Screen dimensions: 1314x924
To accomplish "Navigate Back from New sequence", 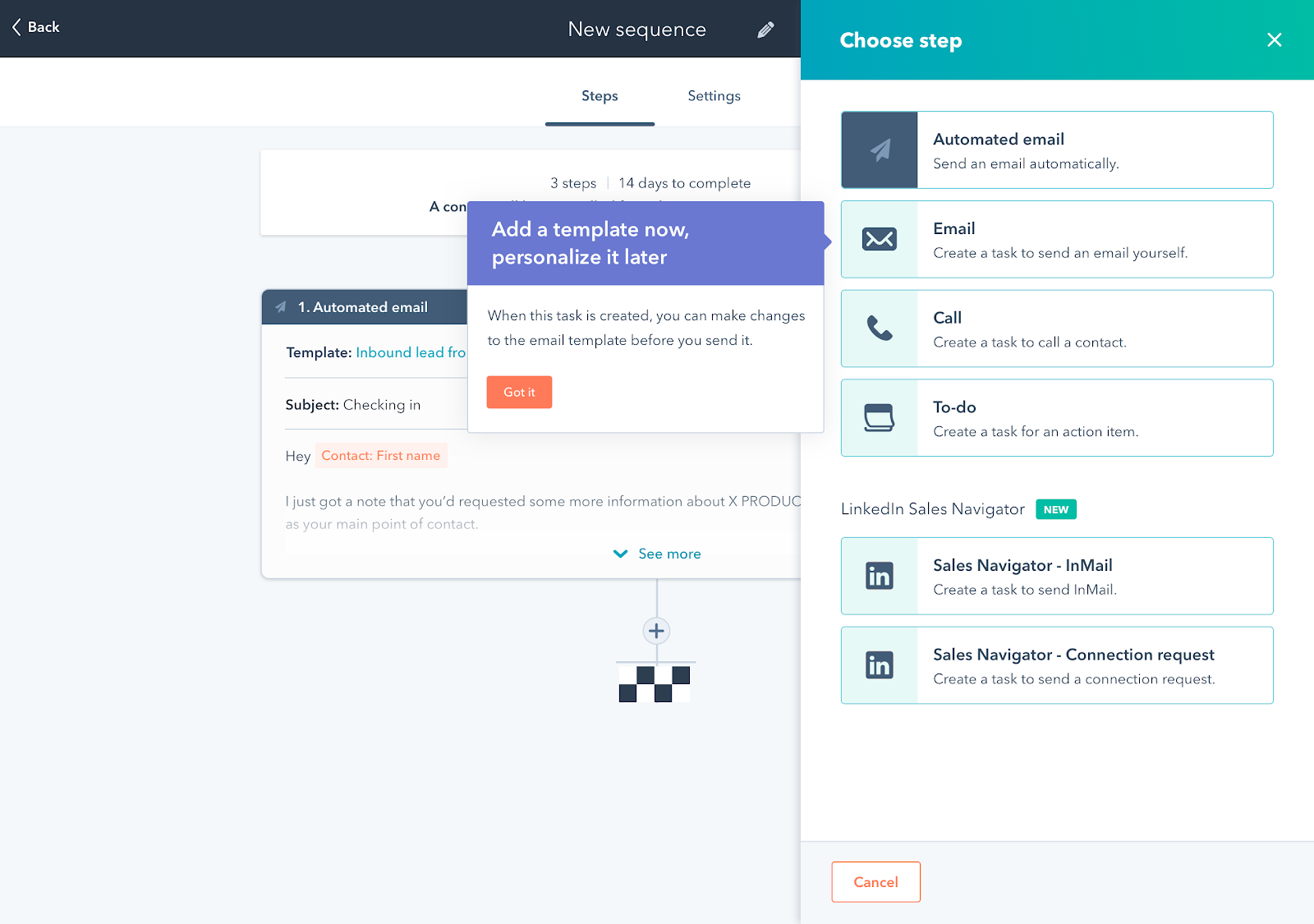I will tap(35, 26).
